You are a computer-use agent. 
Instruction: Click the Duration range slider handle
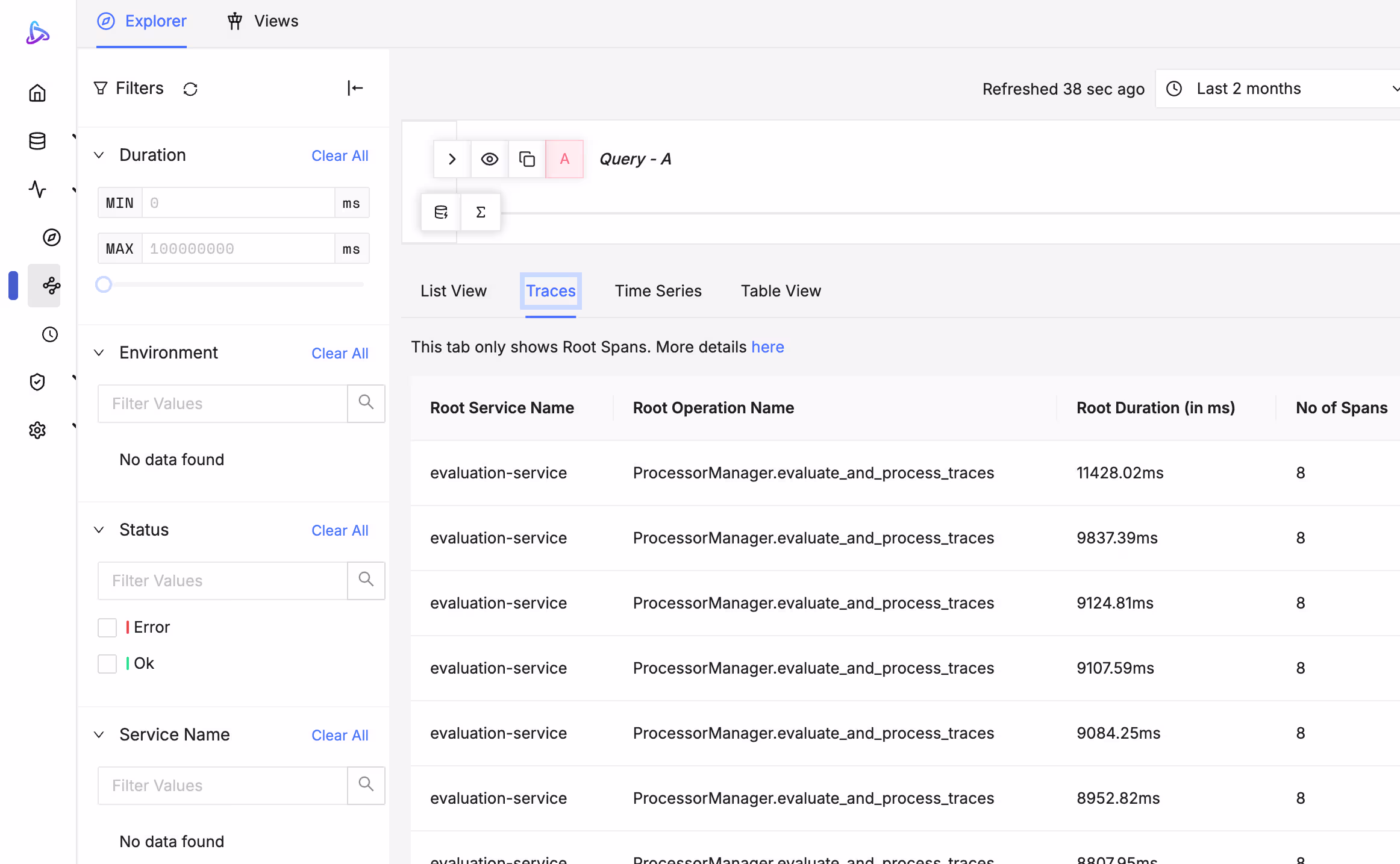(x=104, y=284)
